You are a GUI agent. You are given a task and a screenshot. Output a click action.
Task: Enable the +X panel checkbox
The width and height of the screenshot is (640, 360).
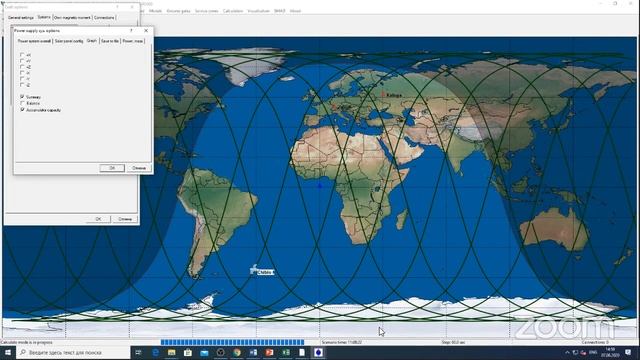coord(22,54)
